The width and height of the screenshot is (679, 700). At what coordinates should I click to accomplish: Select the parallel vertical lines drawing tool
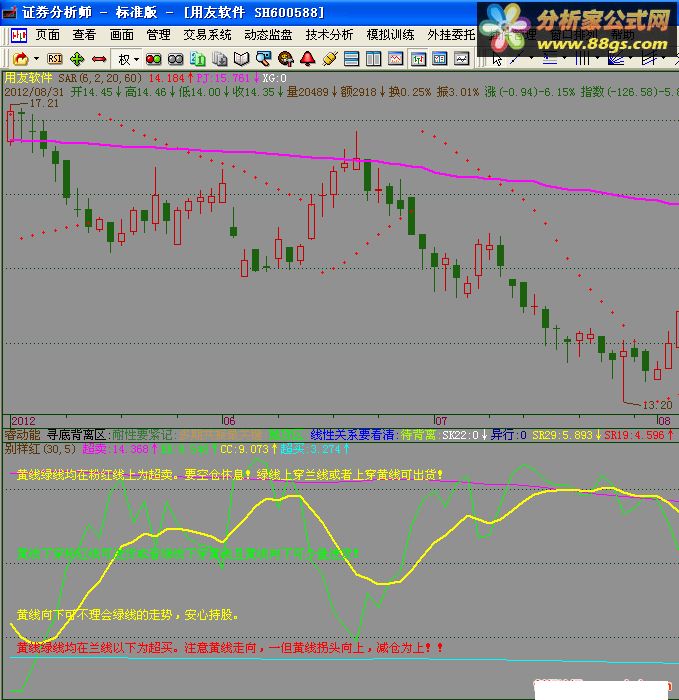(582, 59)
